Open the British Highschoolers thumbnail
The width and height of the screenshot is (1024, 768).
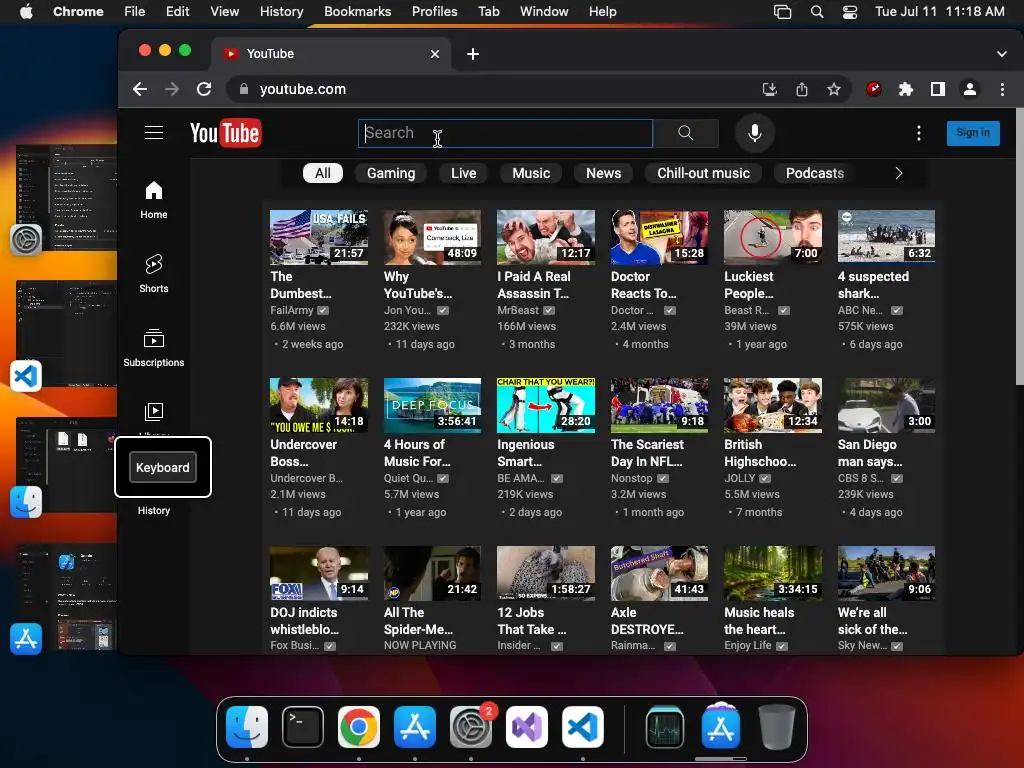773,405
